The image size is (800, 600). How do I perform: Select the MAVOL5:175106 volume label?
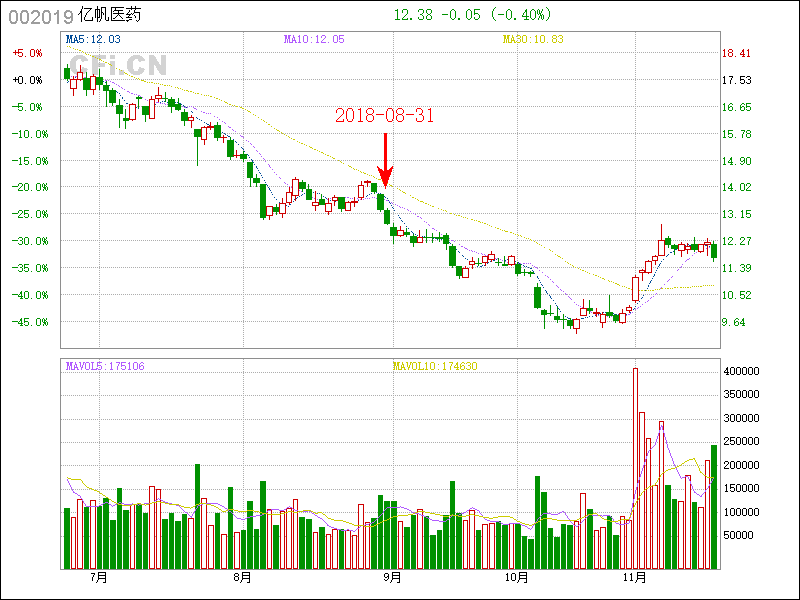click(105, 366)
